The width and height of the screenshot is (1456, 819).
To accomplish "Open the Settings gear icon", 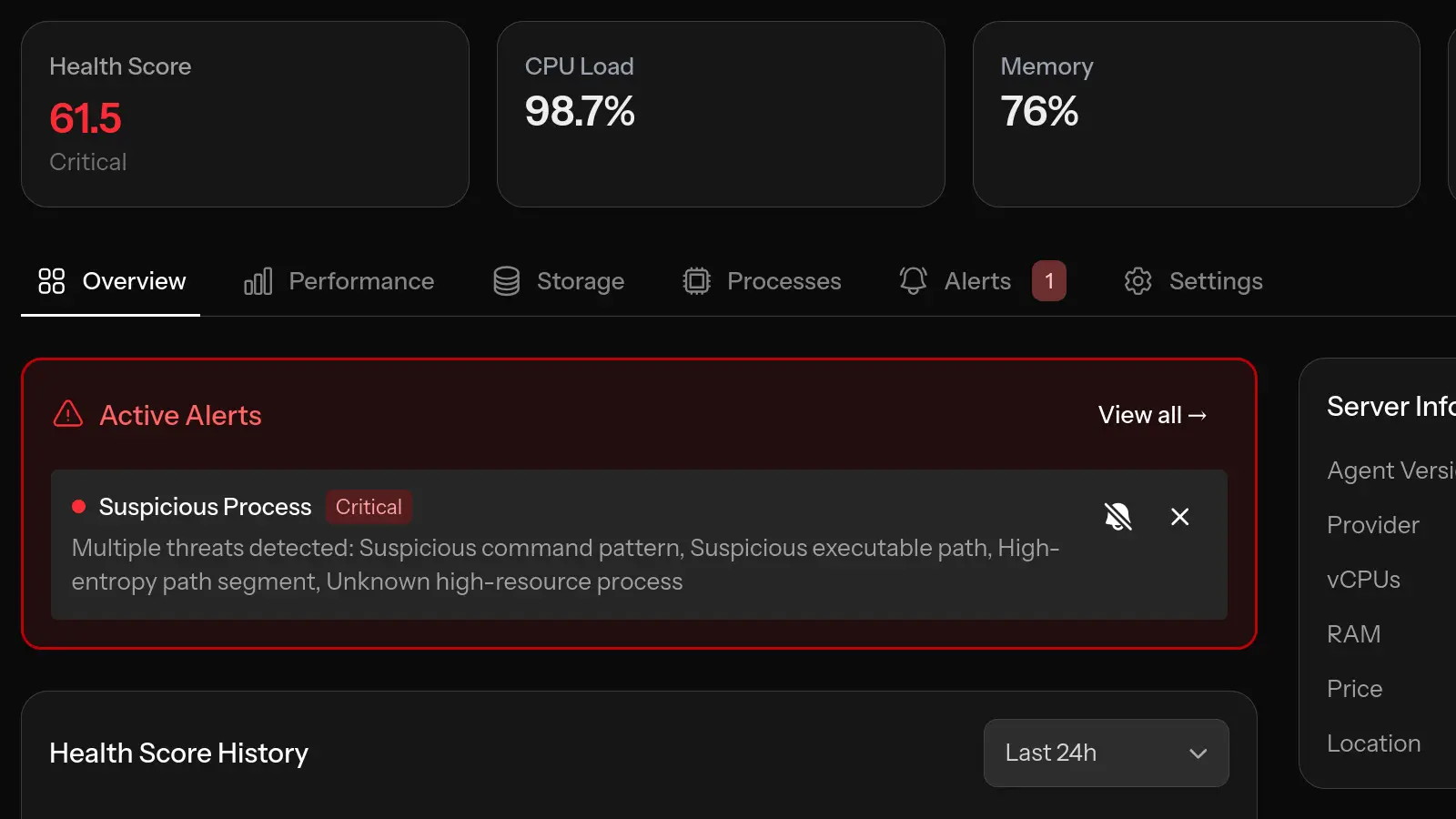I will (1137, 281).
